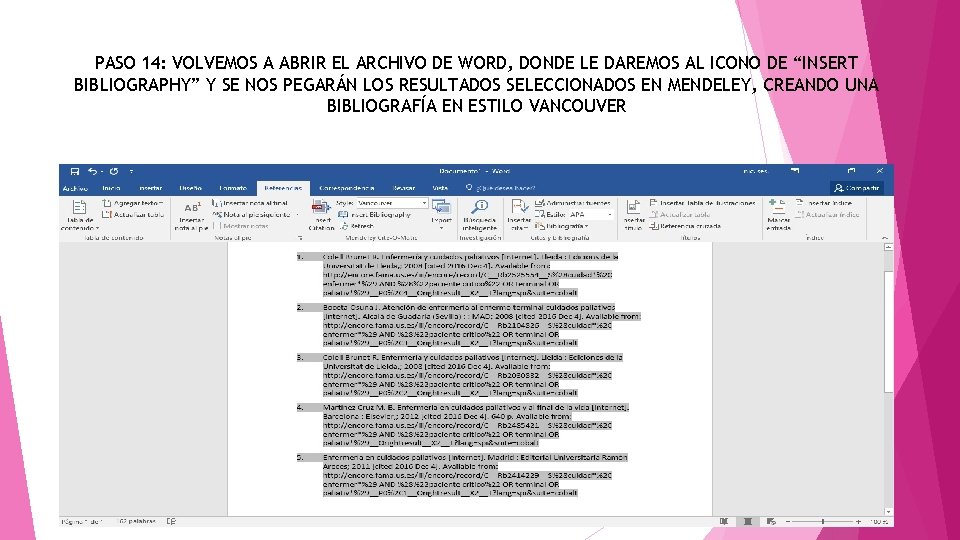Open the Mendeley Style dropdown showing Vancouver
The width and height of the screenshot is (960, 540).
[392, 203]
